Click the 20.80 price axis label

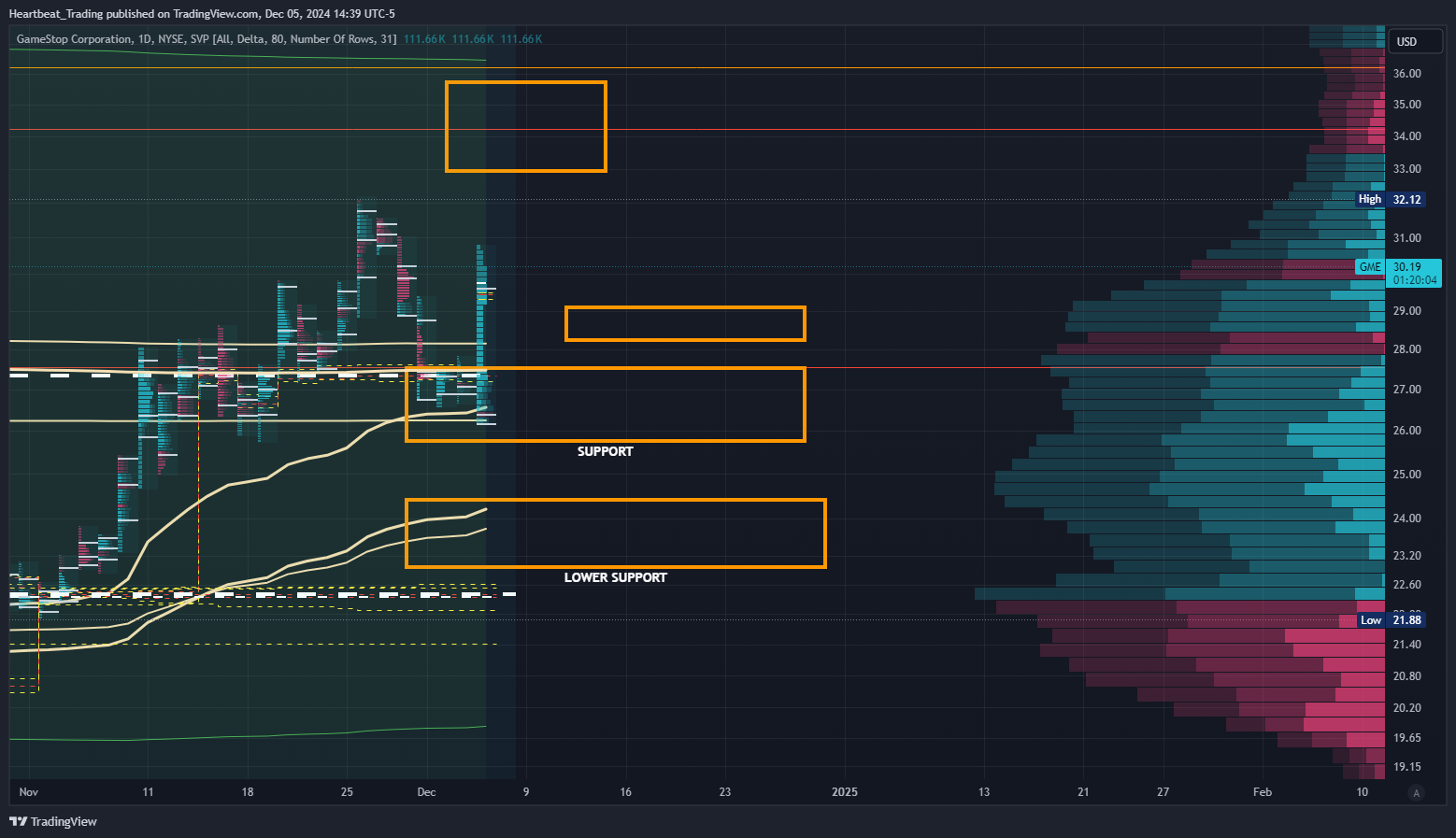coord(1406,676)
